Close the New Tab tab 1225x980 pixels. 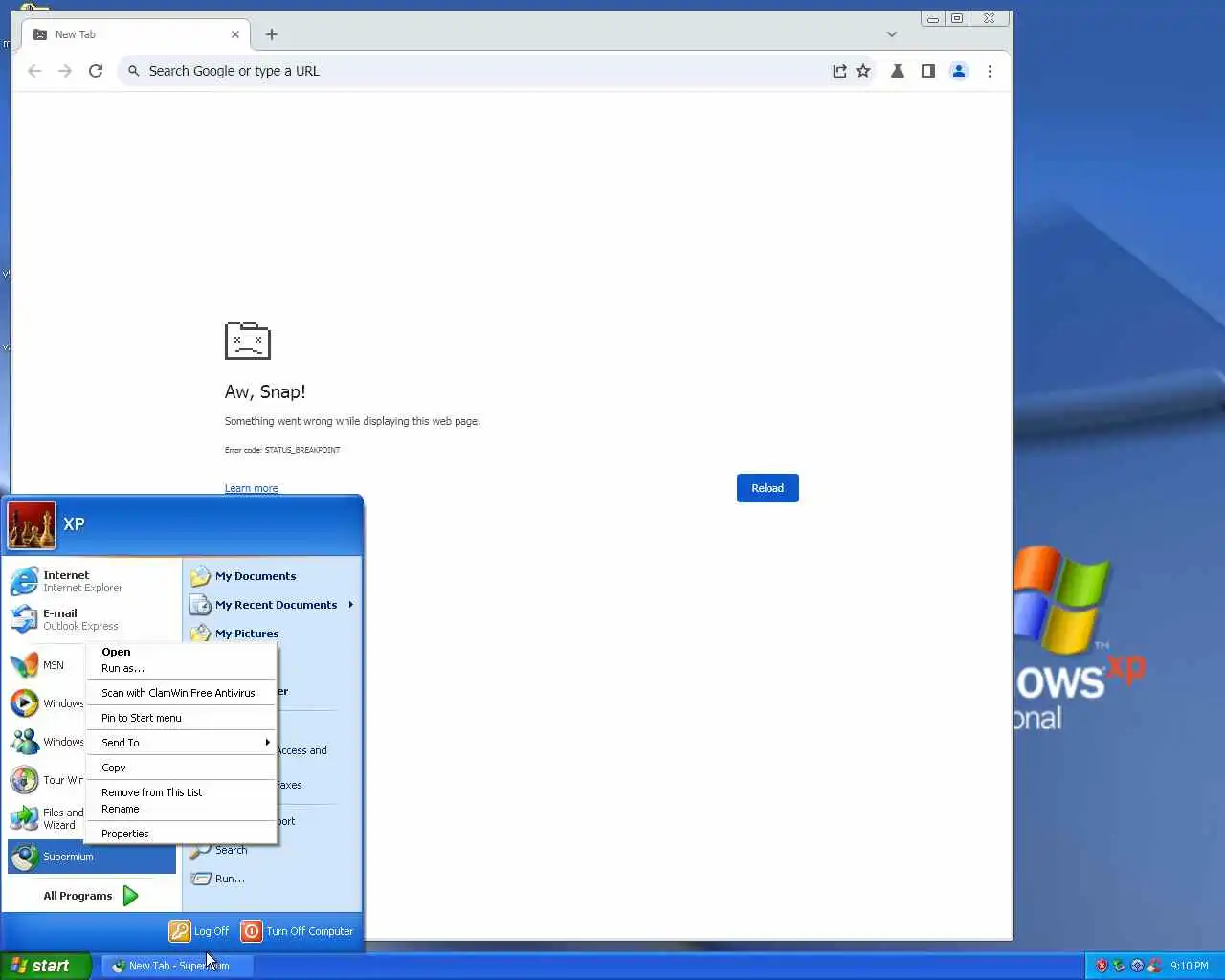tap(235, 34)
